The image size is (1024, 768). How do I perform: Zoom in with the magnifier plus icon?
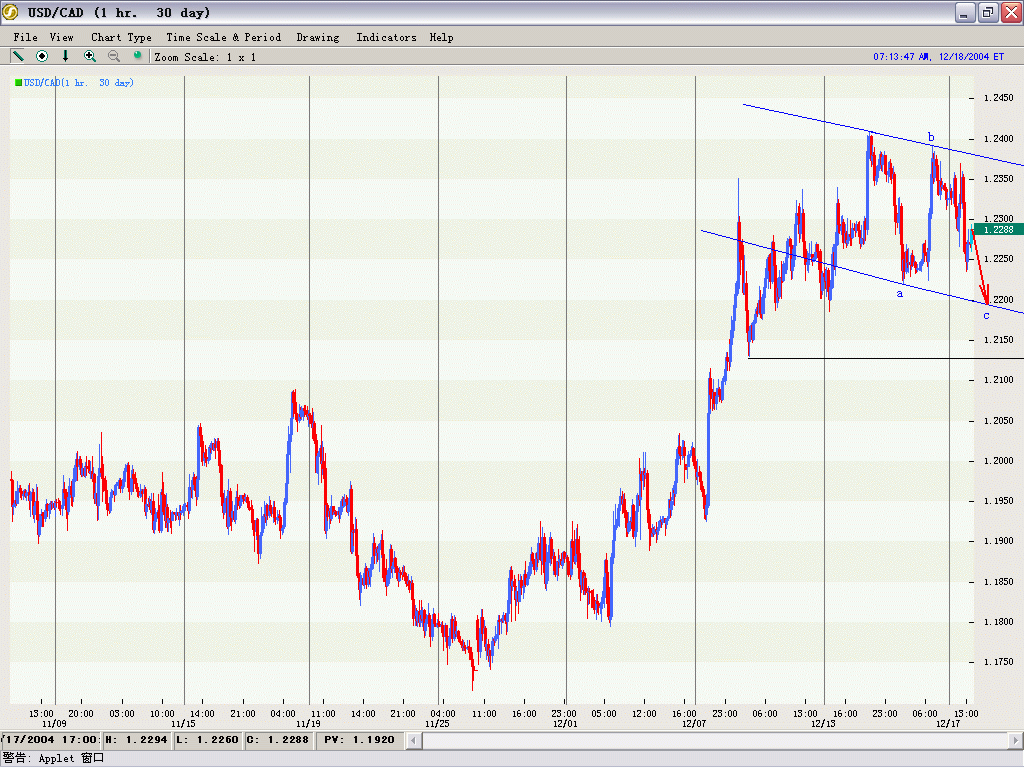(x=90, y=56)
